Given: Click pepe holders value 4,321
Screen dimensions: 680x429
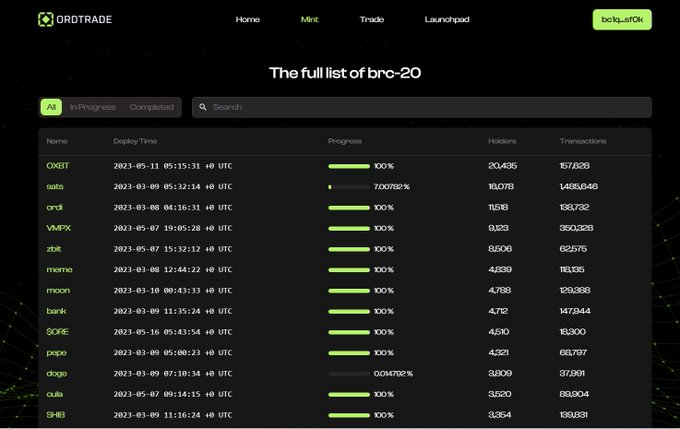Looking at the screenshot, I should tap(498, 353).
